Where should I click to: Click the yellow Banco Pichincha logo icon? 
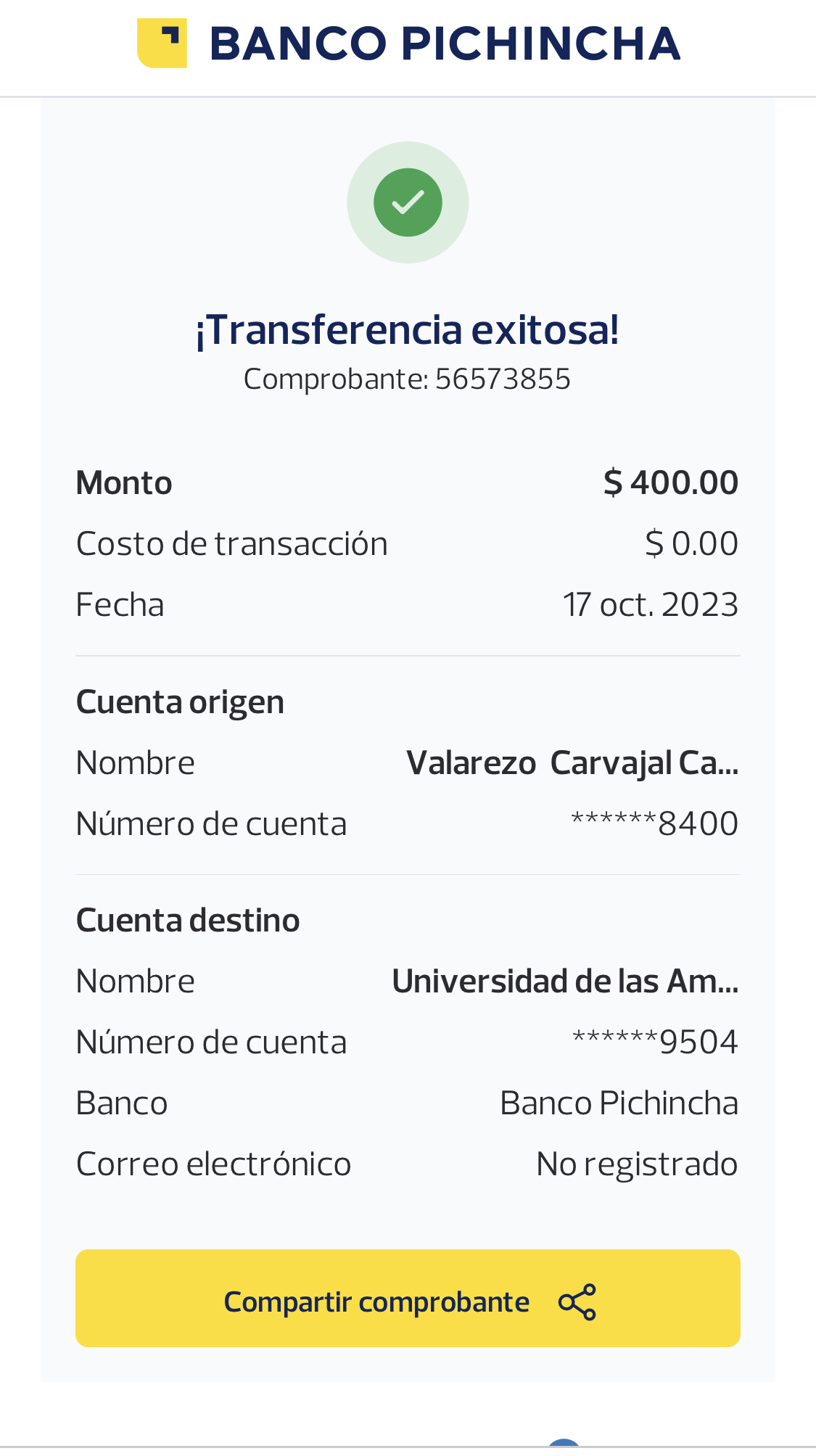[162, 44]
